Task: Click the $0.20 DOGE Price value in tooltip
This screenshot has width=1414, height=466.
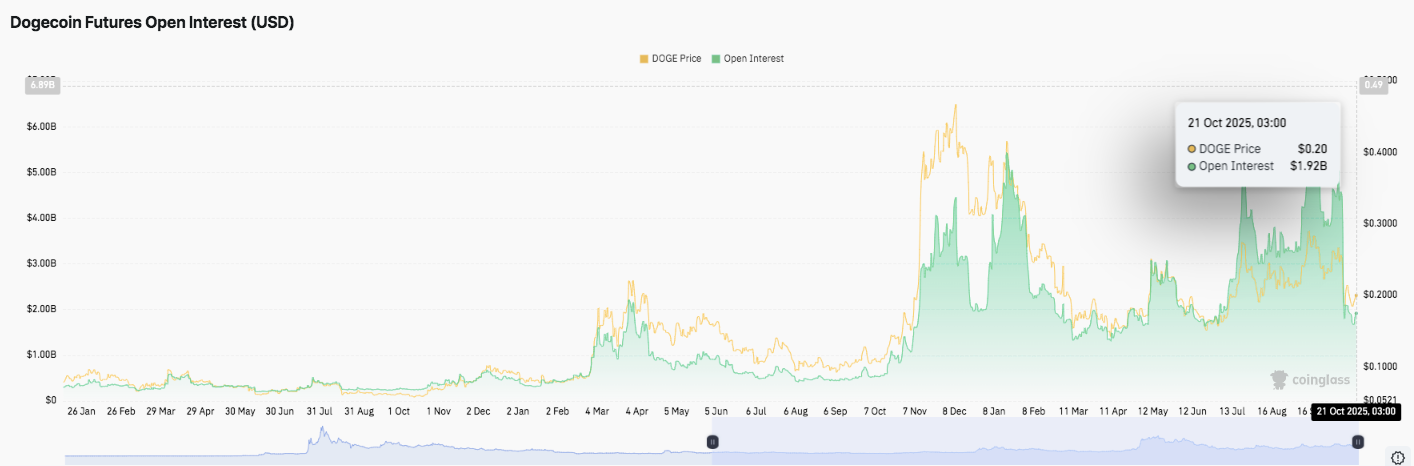Action: coord(1312,149)
